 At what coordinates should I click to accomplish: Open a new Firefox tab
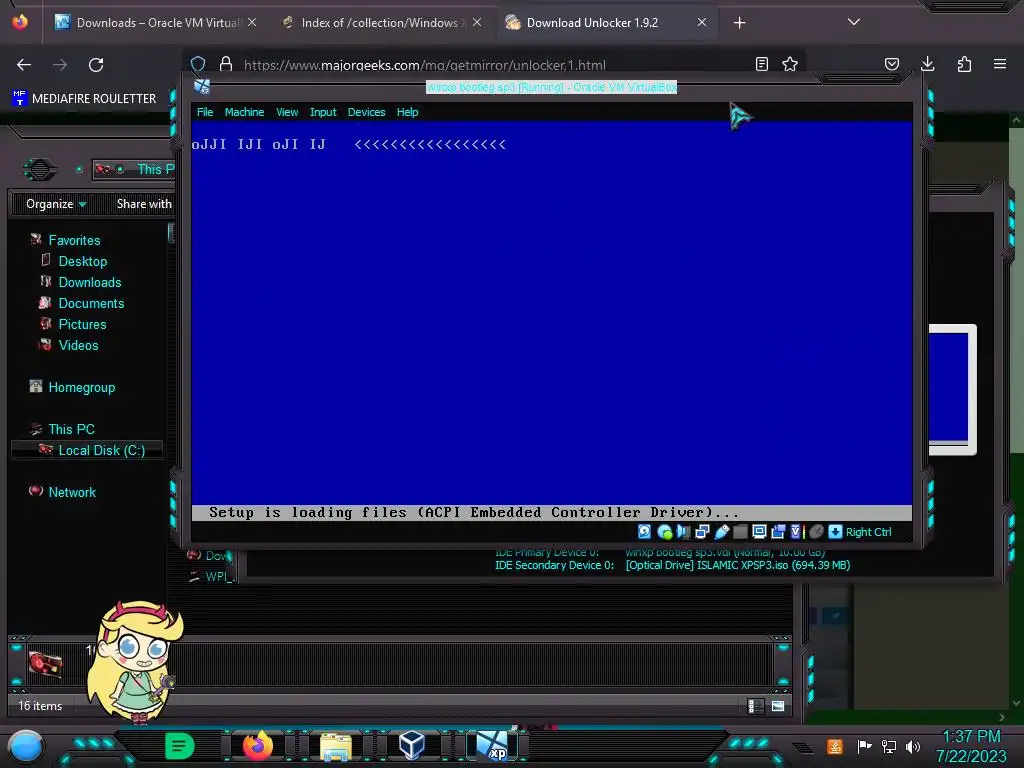[739, 23]
